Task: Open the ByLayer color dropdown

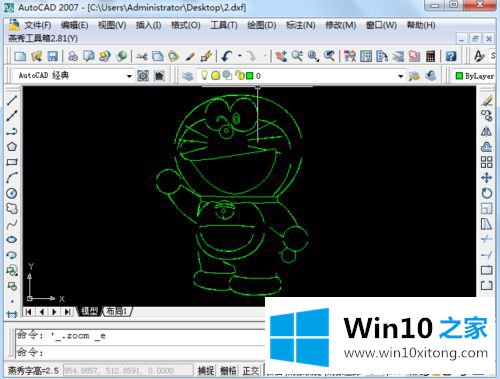Action: click(x=475, y=76)
